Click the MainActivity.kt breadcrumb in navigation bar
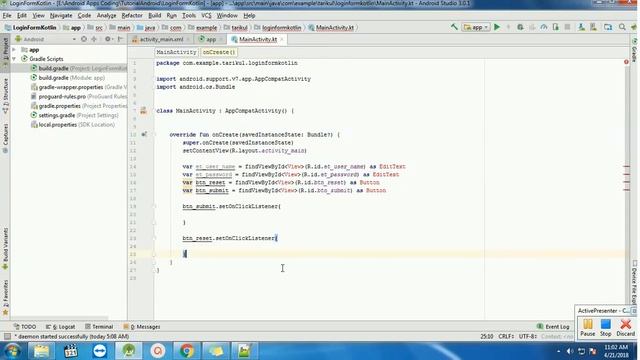 pos(331,27)
